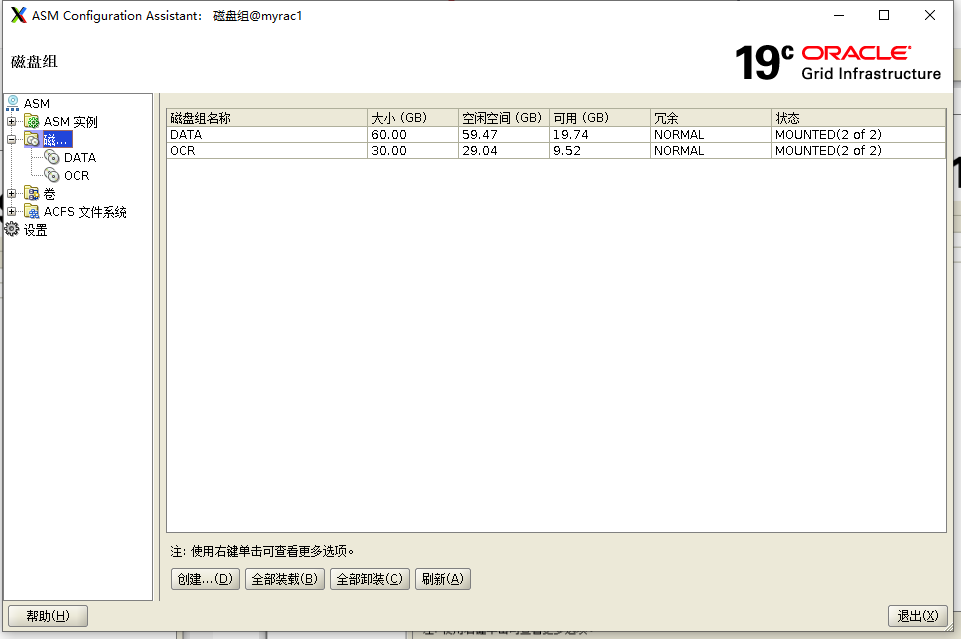Sort by 空闲空间 (GB) column header
Viewport: 961px width, 639px height.
coord(503,118)
